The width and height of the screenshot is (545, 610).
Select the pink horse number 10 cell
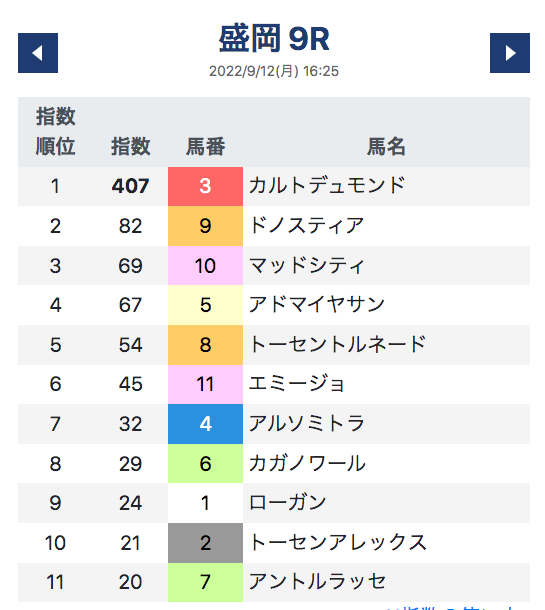[x=205, y=266]
